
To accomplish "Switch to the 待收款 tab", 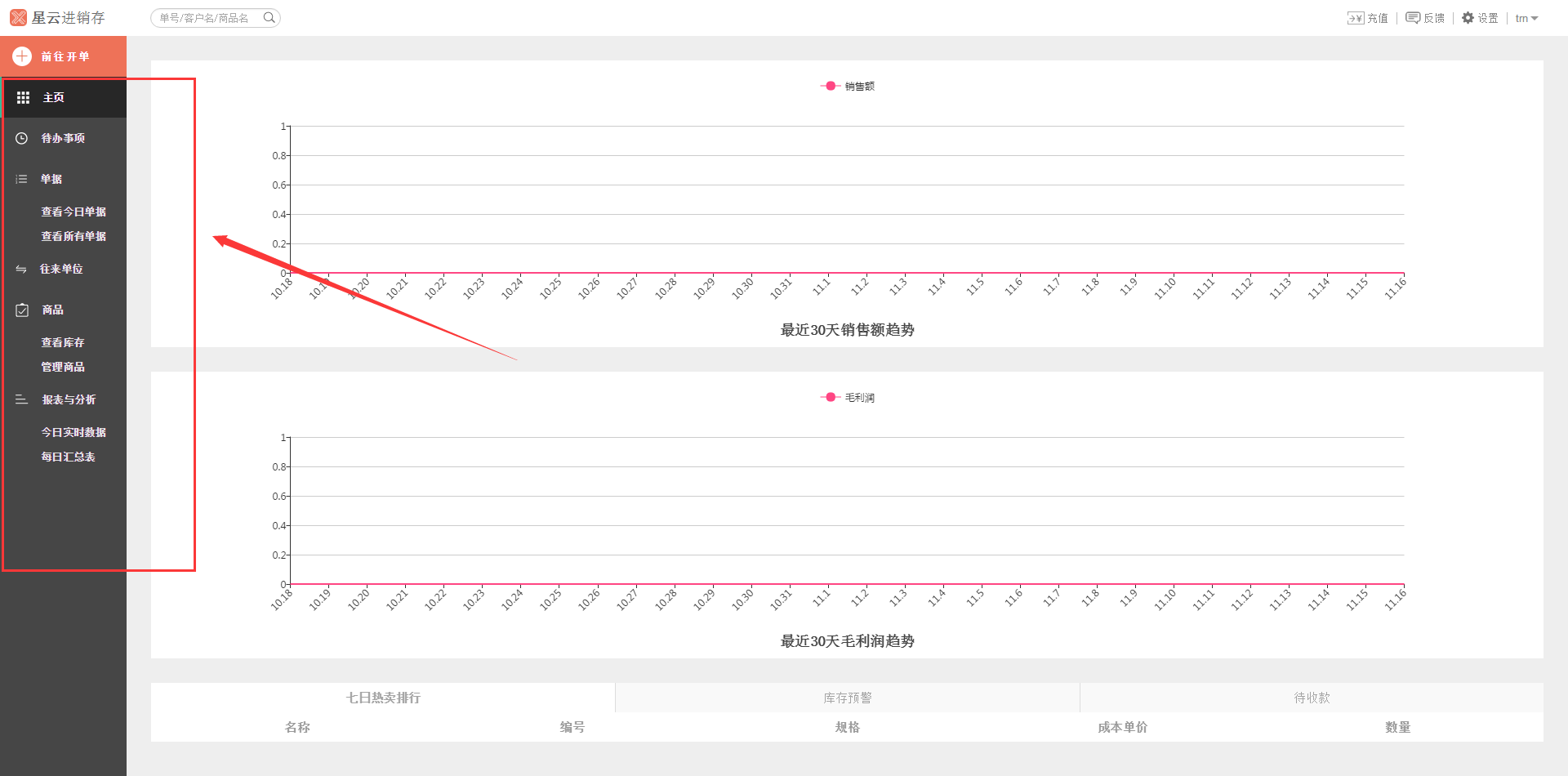I will [1312, 698].
